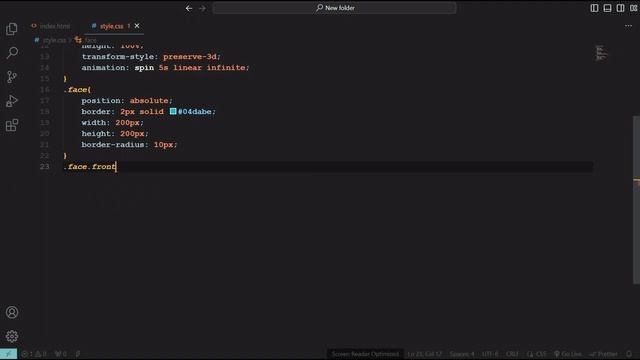Open the remote window status bar button

tap(8, 354)
